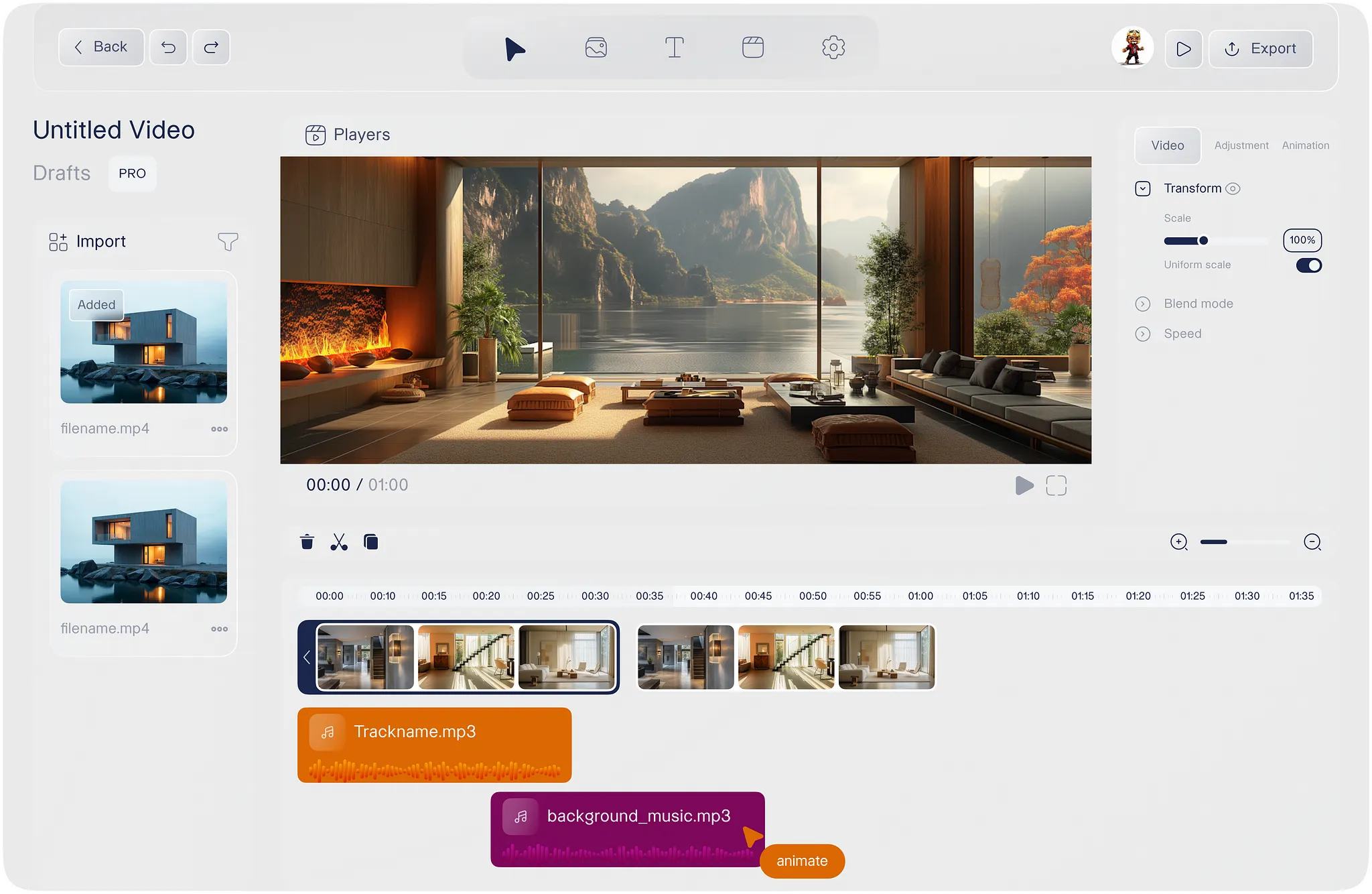This screenshot has width=1372, height=894.
Task: Expand the Blend mode section
Action: pos(1142,304)
